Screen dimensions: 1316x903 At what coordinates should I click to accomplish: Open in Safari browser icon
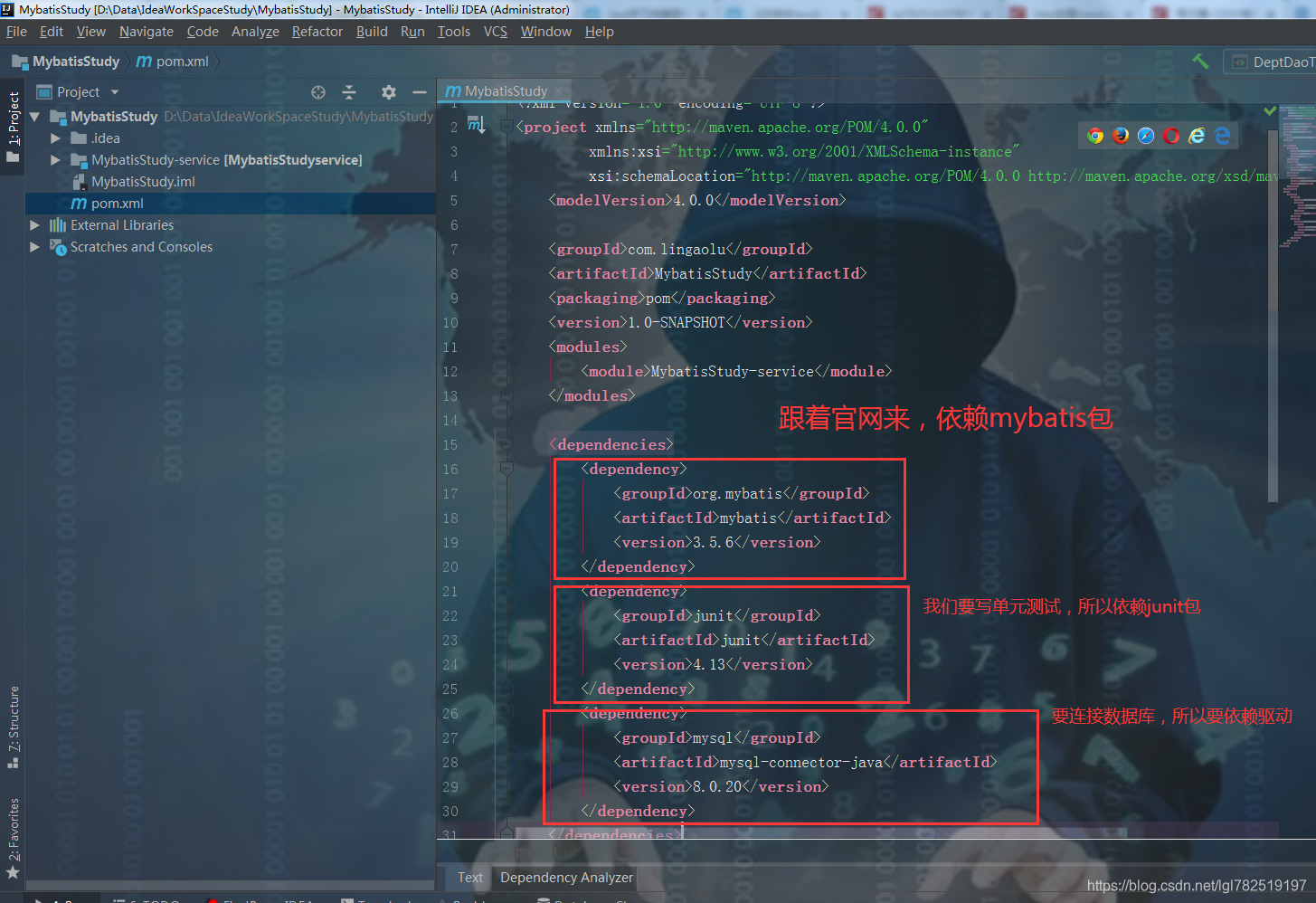(1146, 136)
